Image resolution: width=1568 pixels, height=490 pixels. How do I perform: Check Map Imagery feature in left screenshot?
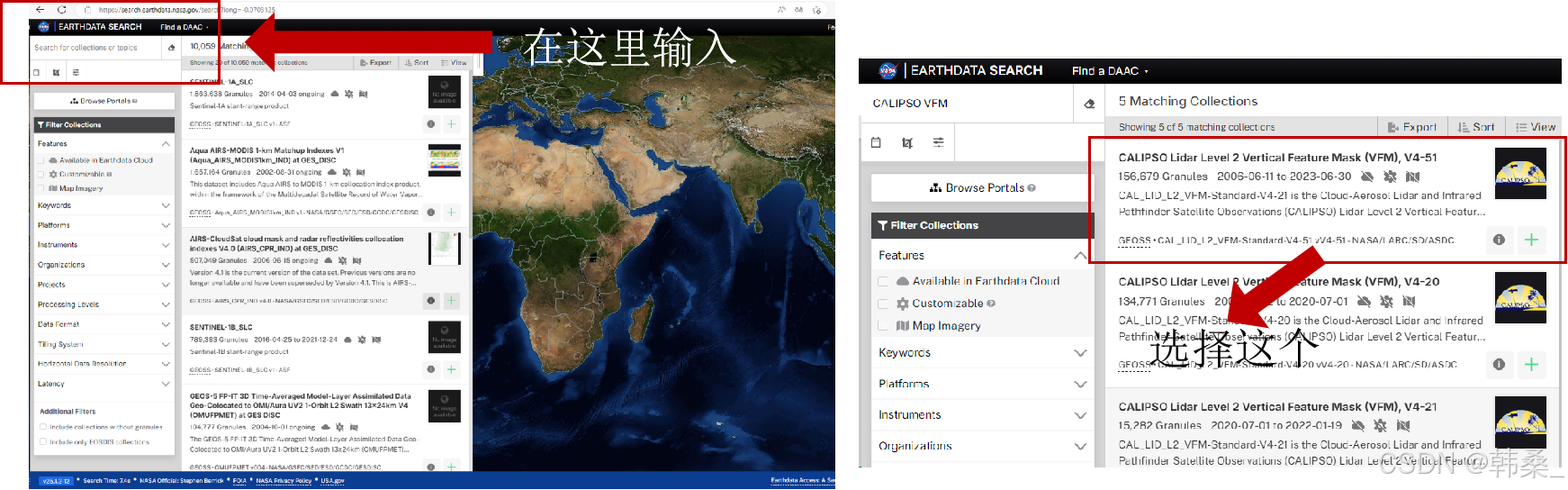[41, 188]
